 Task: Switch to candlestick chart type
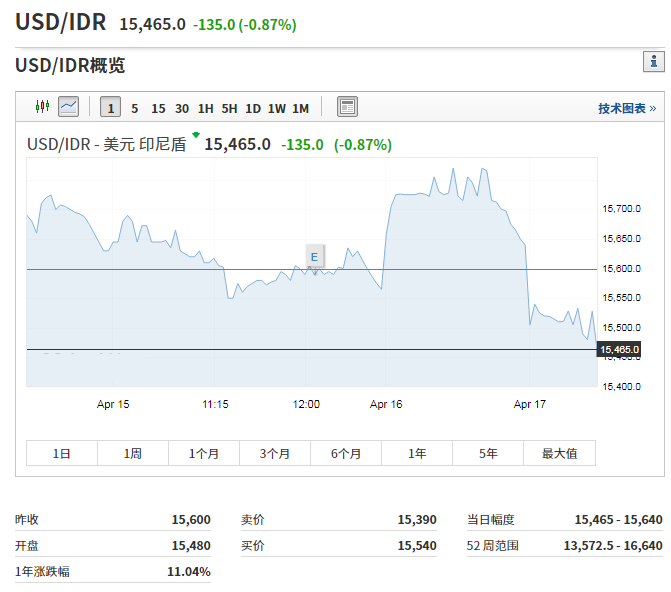point(42,107)
